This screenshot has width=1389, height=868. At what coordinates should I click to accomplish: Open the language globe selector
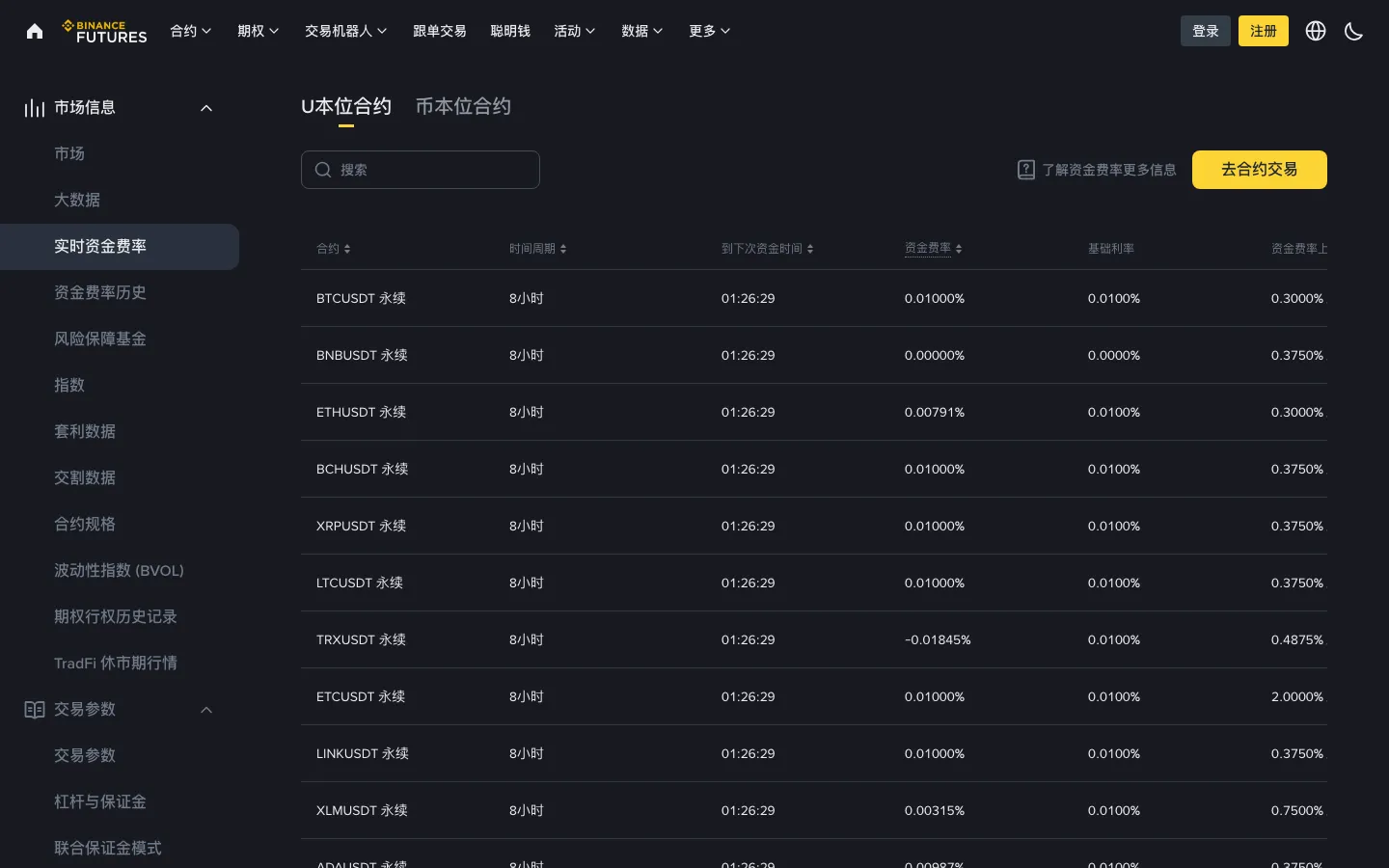[x=1316, y=31]
